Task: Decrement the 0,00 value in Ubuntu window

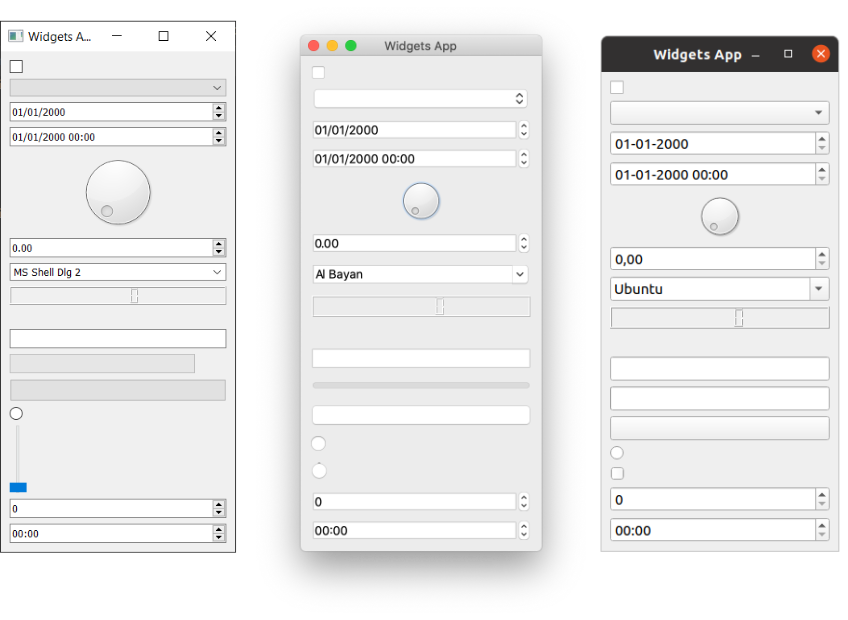Action: 822,263
